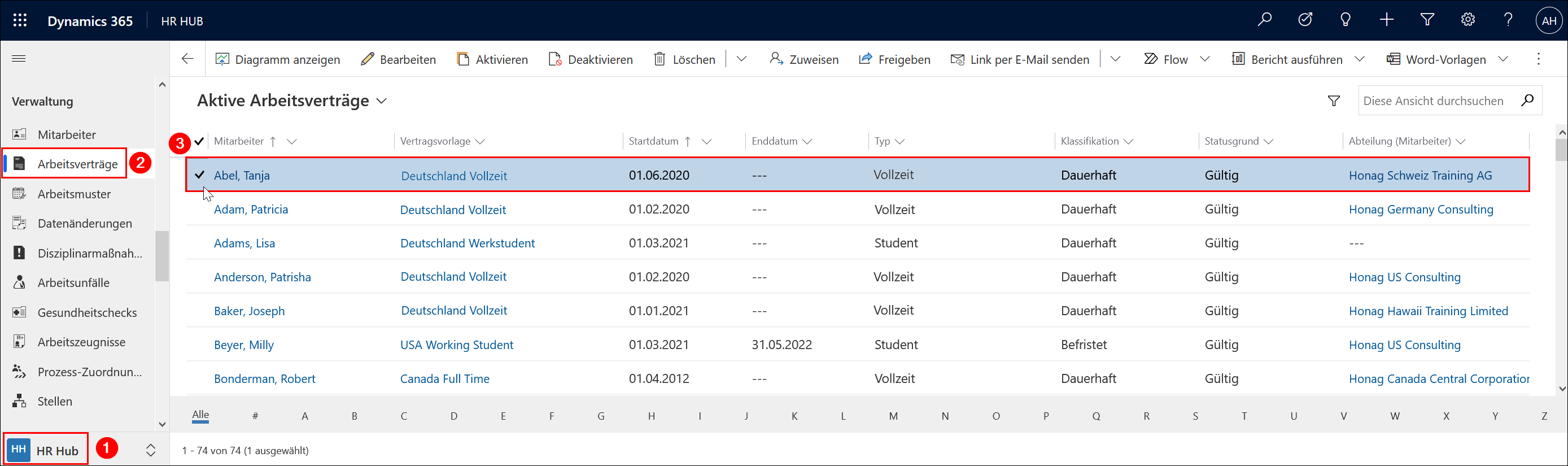This screenshot has height=466, width=1568.
Task: Open the settings gear icon
Action: pos(1467,20)
